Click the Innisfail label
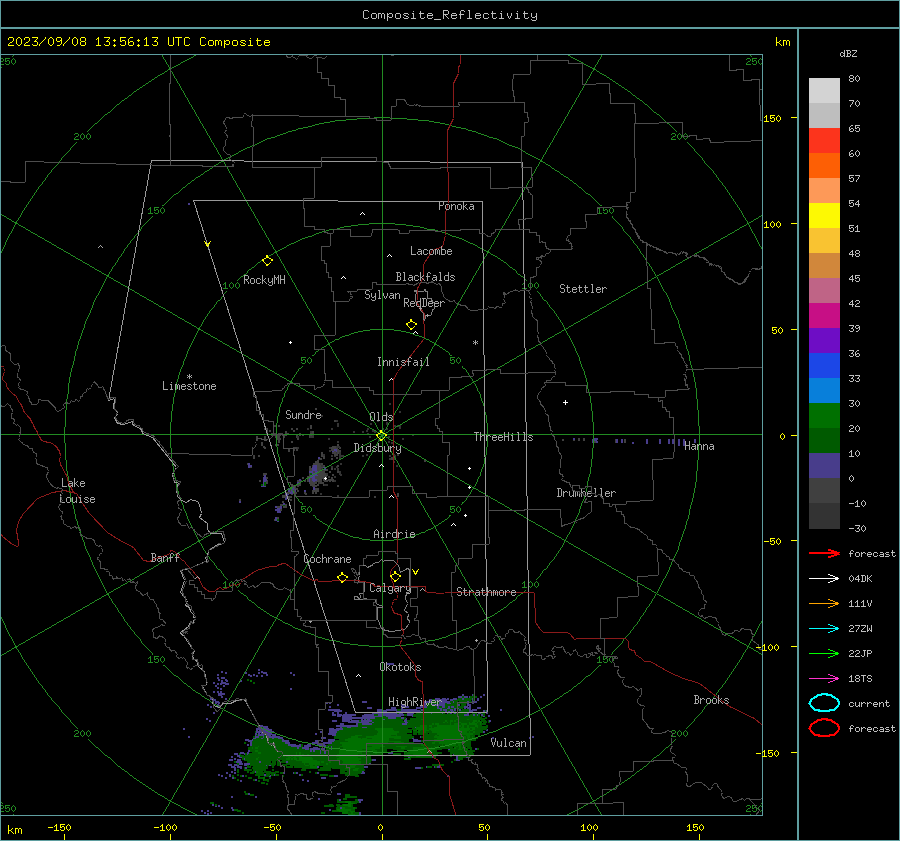The width and height of the screenshot is (900, 841). 403,362
